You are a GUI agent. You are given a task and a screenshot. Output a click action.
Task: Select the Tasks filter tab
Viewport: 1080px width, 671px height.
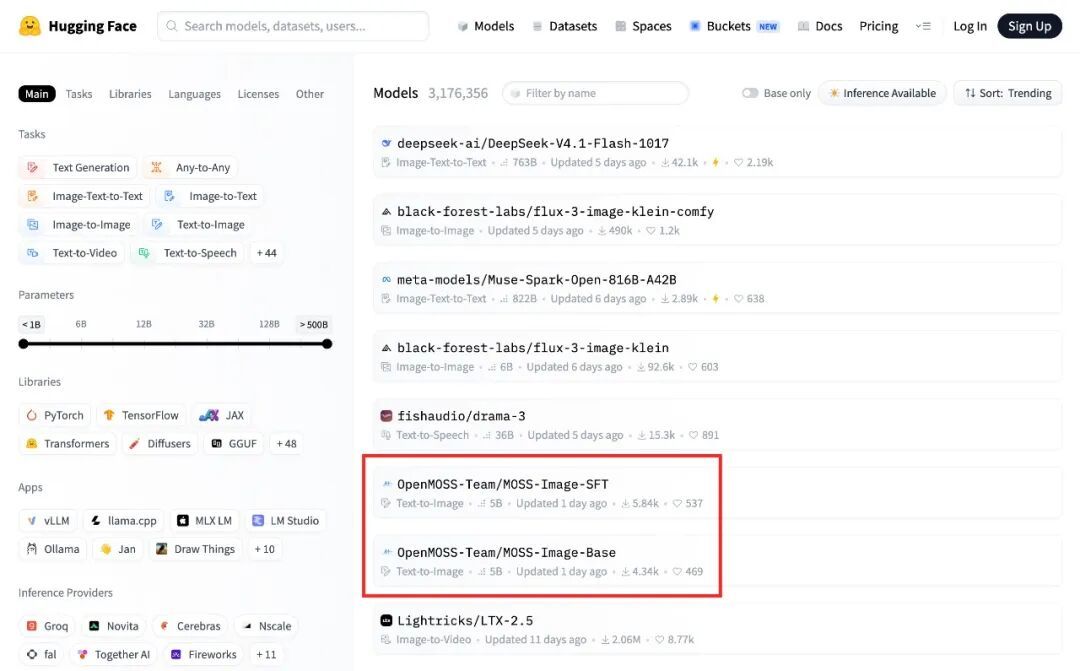[x=79, y=94]
